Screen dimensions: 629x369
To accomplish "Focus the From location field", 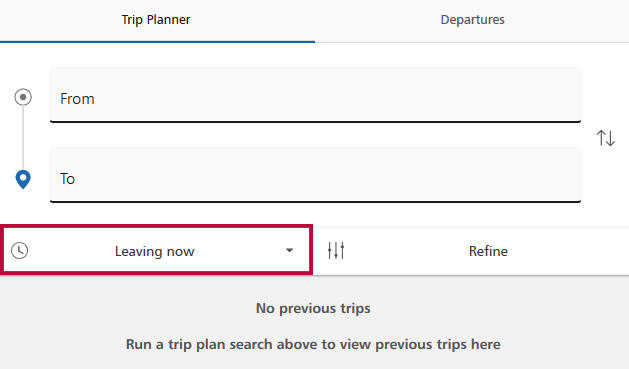I will tap(315, 95).
